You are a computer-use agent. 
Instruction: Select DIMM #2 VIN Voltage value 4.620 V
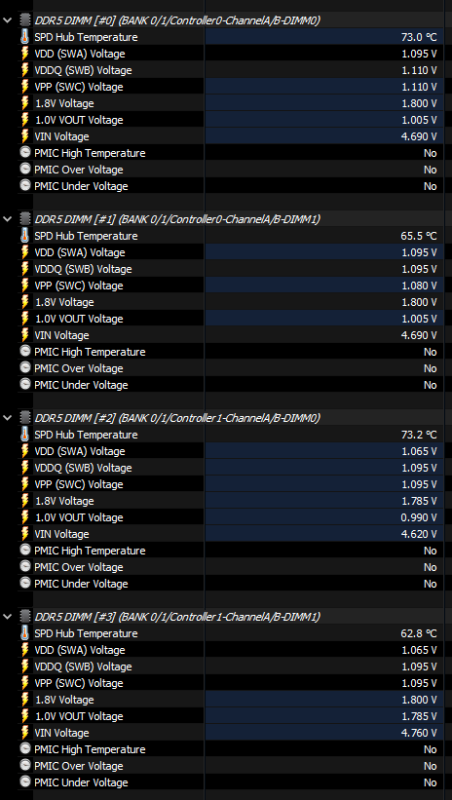pos(419,534)
